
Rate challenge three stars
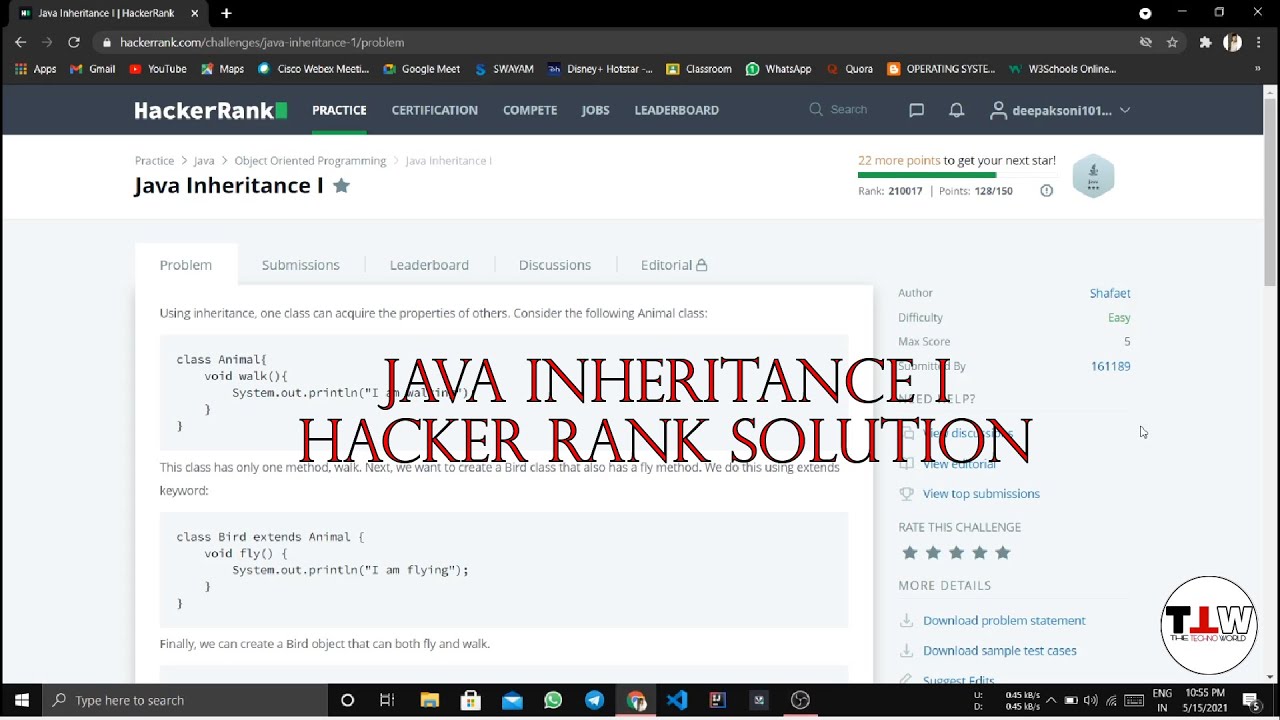[956, 552]
